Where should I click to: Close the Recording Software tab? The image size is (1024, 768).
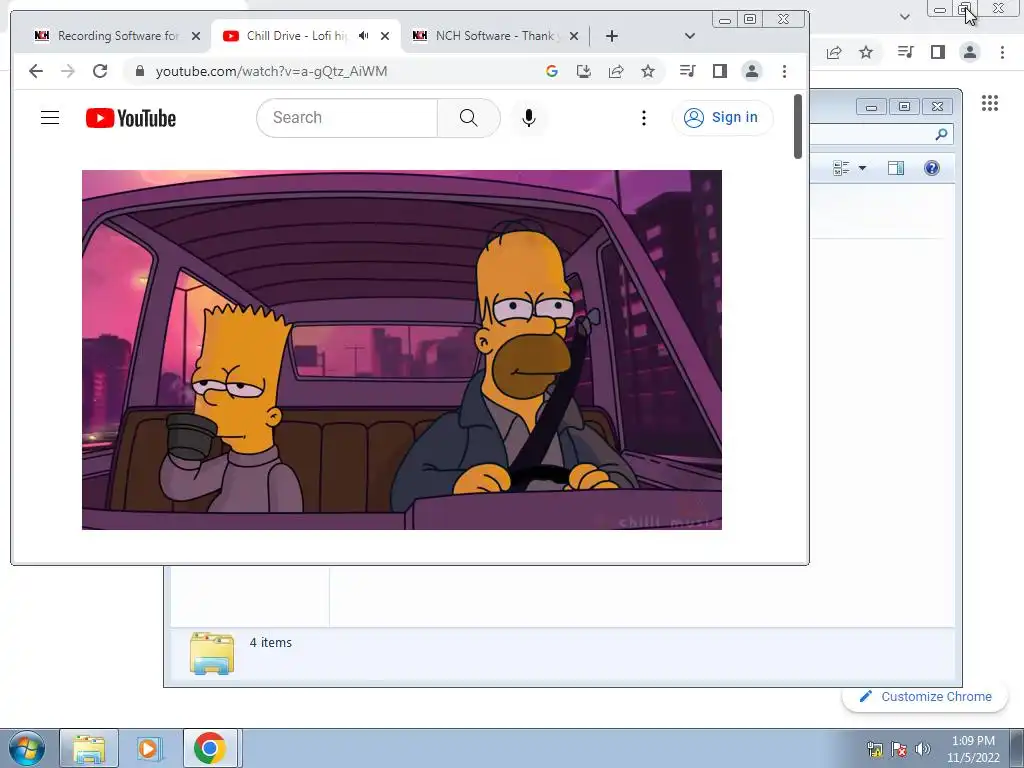click(x=196, y=36)
